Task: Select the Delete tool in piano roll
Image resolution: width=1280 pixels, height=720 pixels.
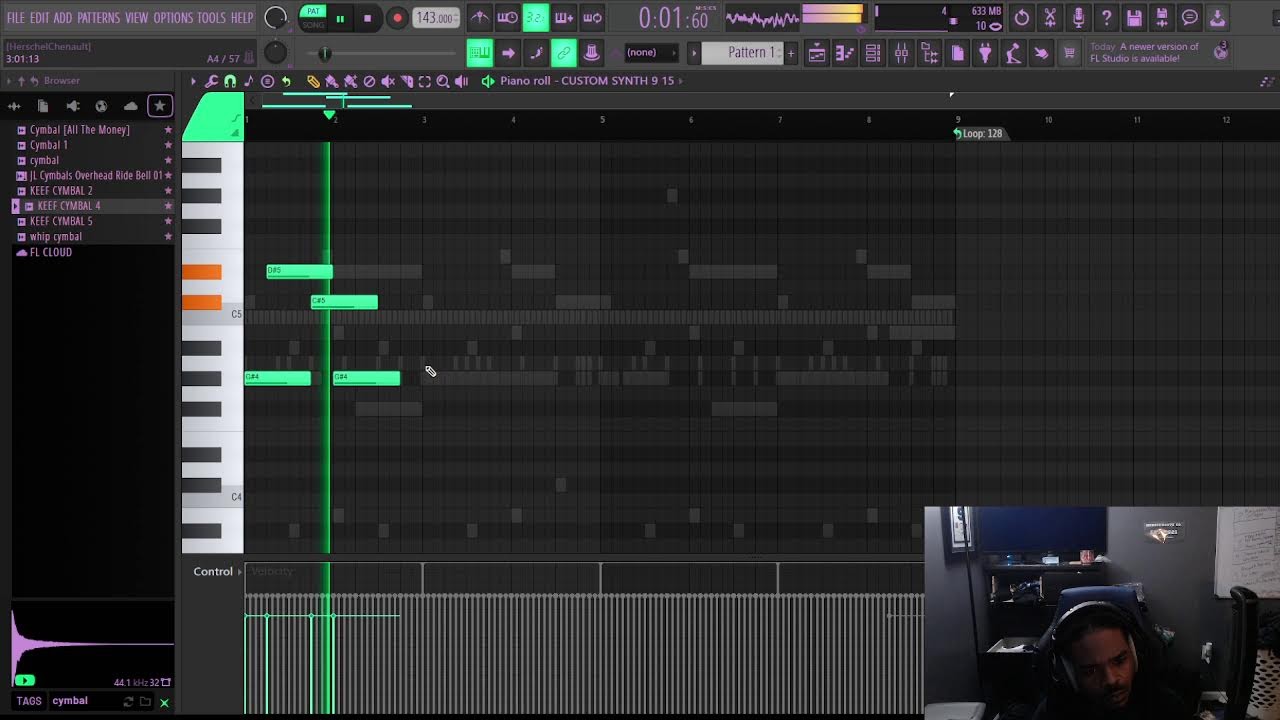Action: click(x=369, y=81)
